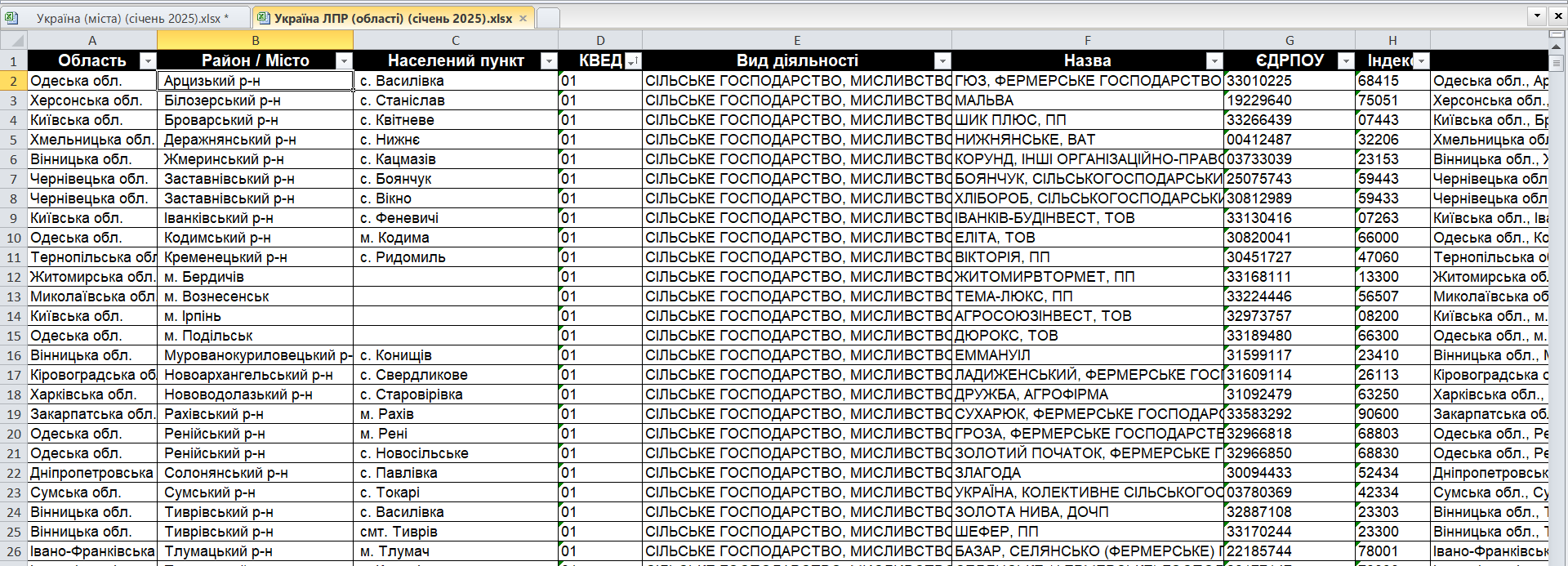1568x566 pixels.
Task: Open the Область column filter dropdown
Action: coord(147,61)
